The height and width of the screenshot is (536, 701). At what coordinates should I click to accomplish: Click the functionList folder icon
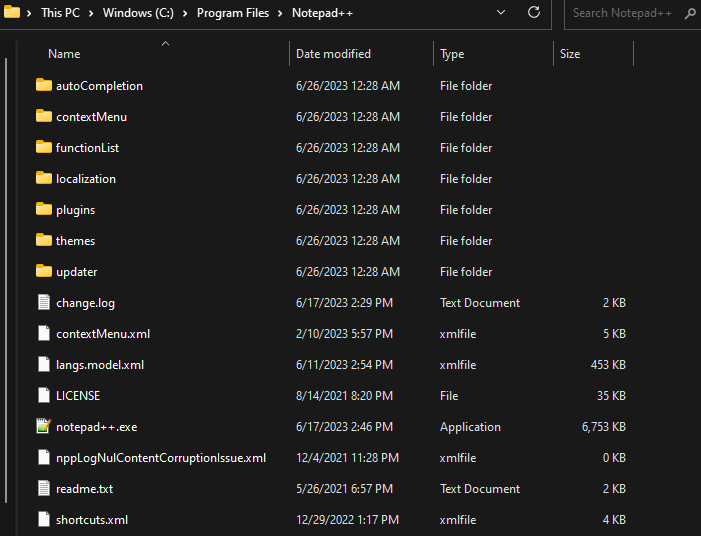pyautogui.click(x=43, y=147)
